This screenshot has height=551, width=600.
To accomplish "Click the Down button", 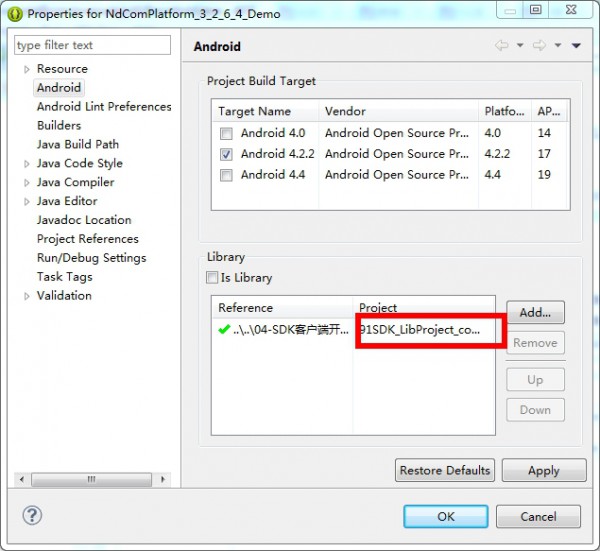I will pyautogui.click(x=535, y=410).
